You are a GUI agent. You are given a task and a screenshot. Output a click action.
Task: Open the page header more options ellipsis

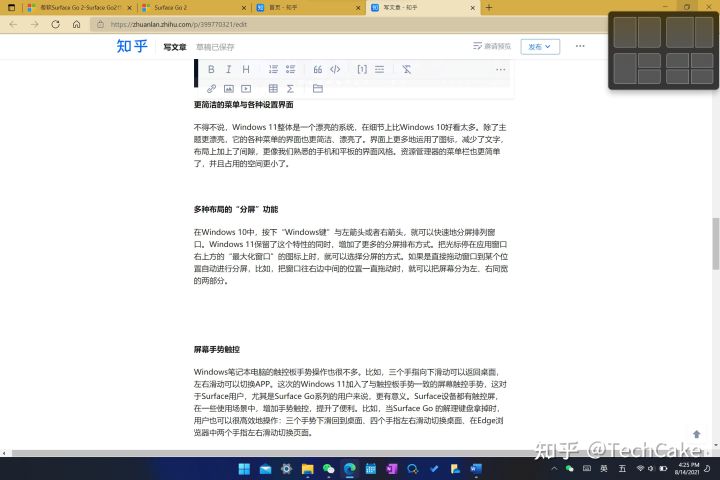pos(580,46)
